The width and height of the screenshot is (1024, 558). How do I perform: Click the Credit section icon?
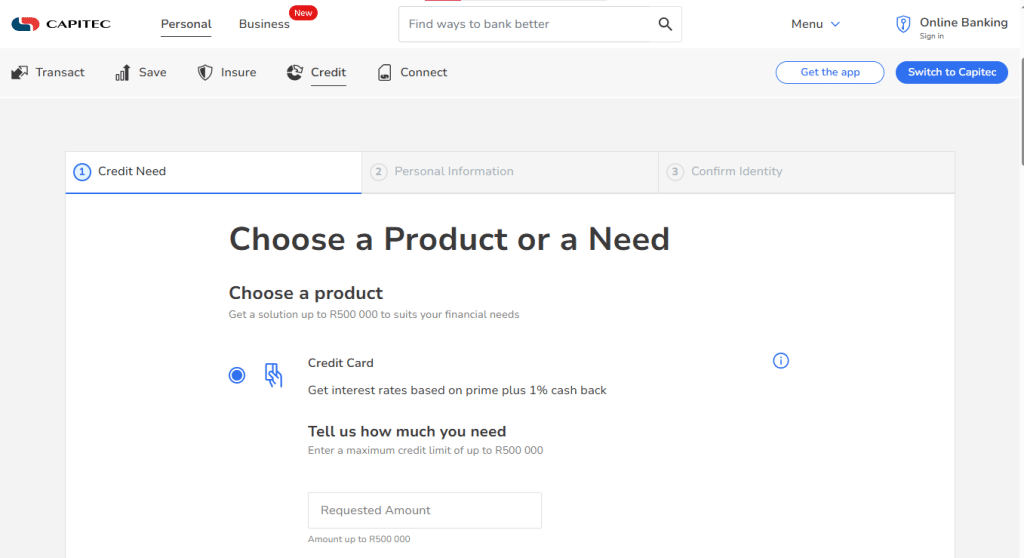[295, 73]
